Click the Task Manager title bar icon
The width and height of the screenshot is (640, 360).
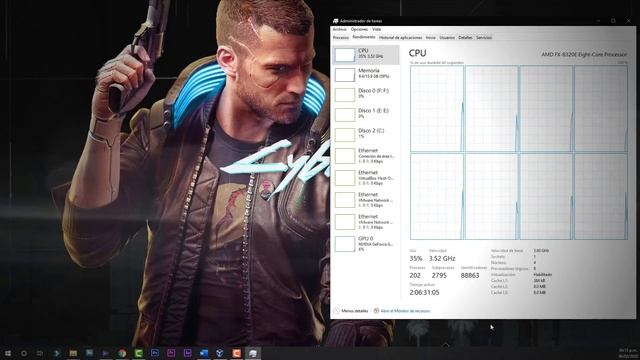(336, 21)
